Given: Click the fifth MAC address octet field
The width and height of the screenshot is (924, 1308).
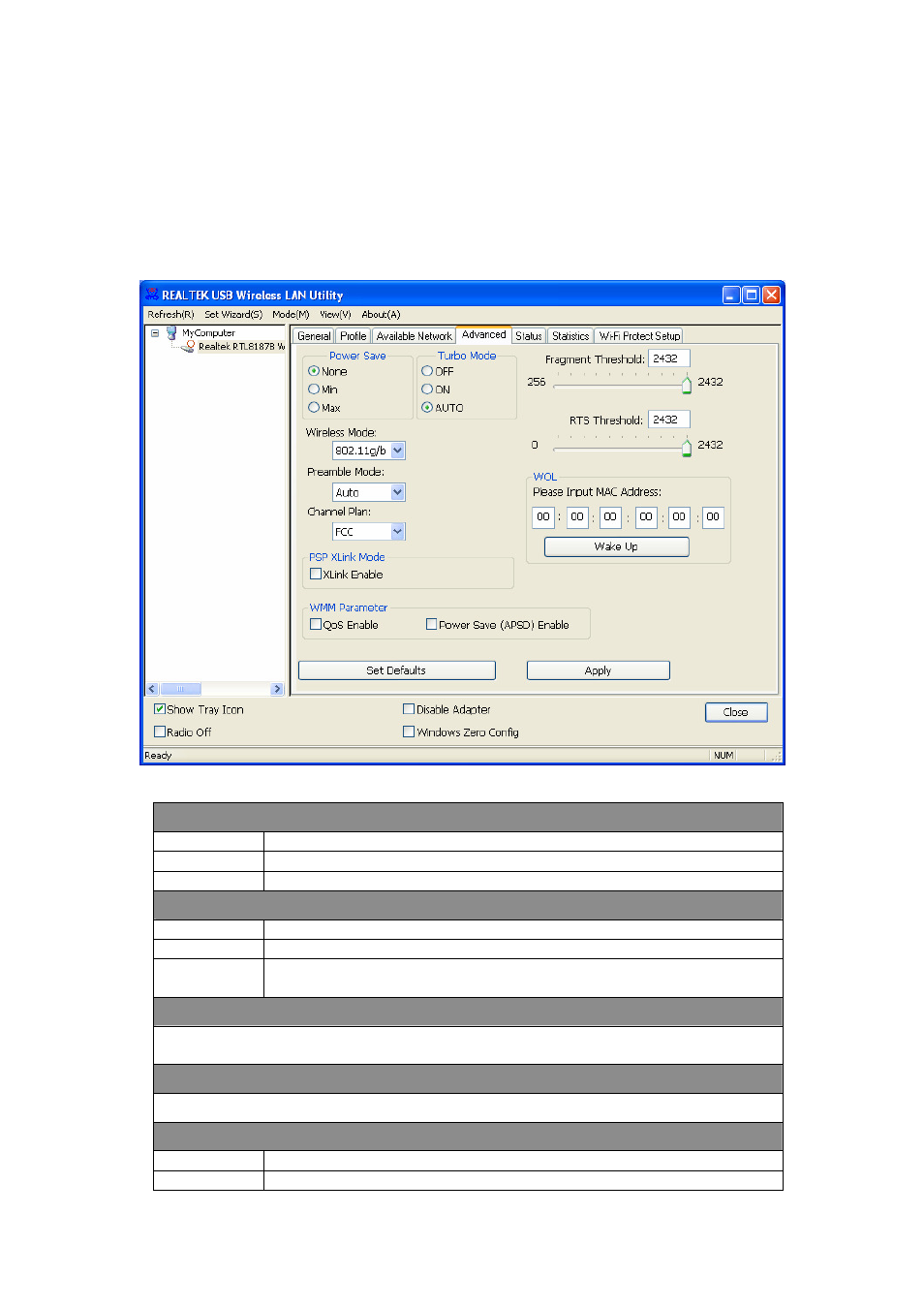Looking at the screenshot, I should click(679, 517).
